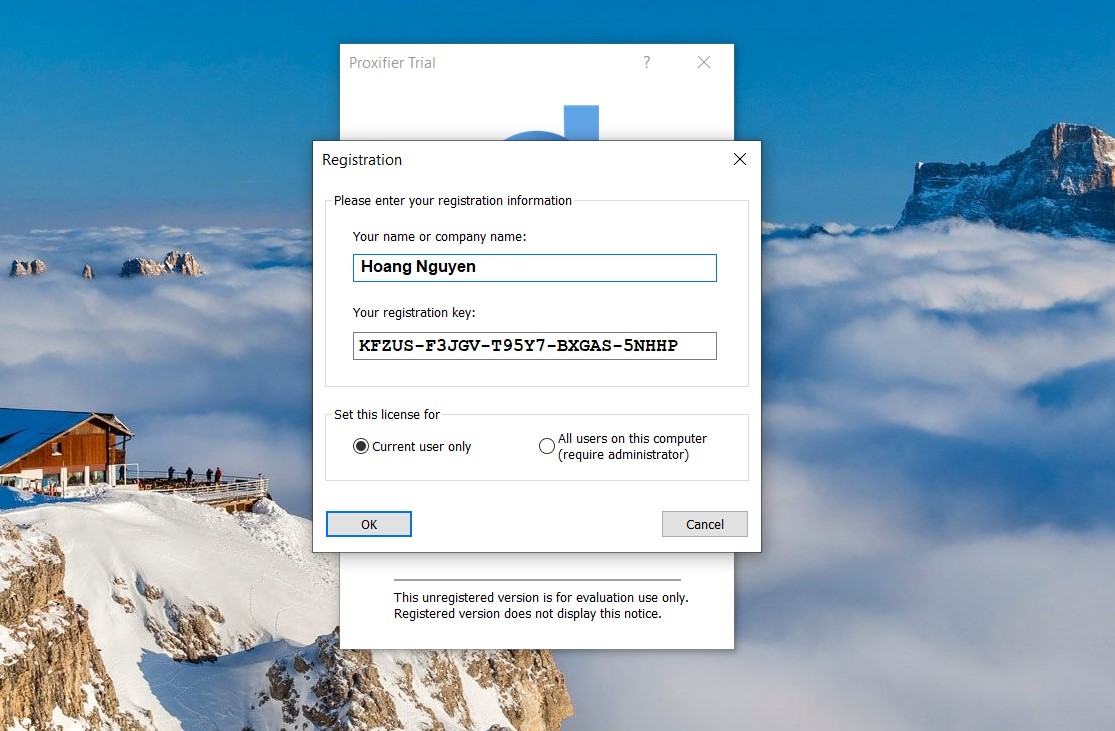Choose the All users on this computer radio button
This screenshot has height=731, width=1115.
click(x=547, y=446)
